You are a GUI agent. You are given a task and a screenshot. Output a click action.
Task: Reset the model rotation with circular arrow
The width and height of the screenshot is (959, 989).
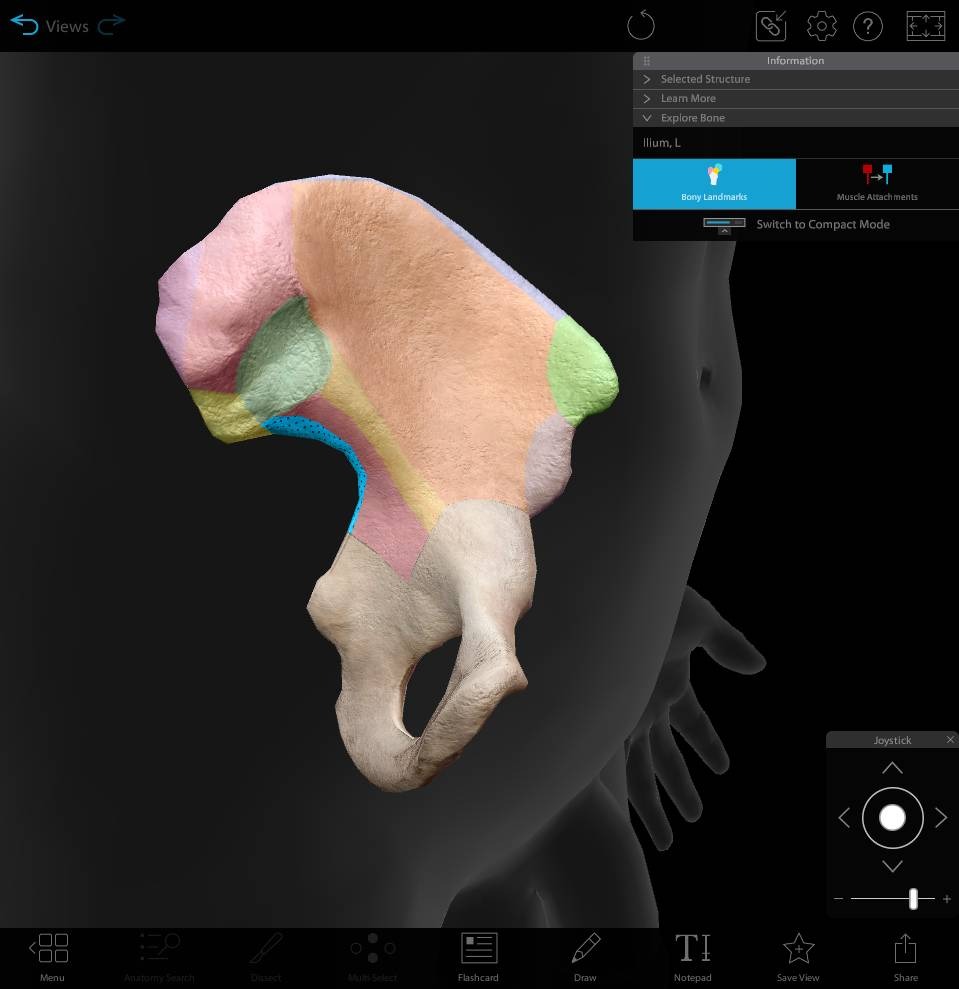click(x=640, y=26)
